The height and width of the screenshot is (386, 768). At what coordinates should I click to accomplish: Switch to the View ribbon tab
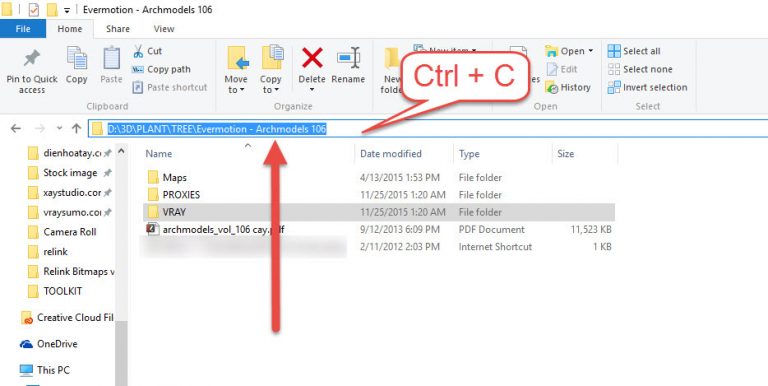coord(164,29)
